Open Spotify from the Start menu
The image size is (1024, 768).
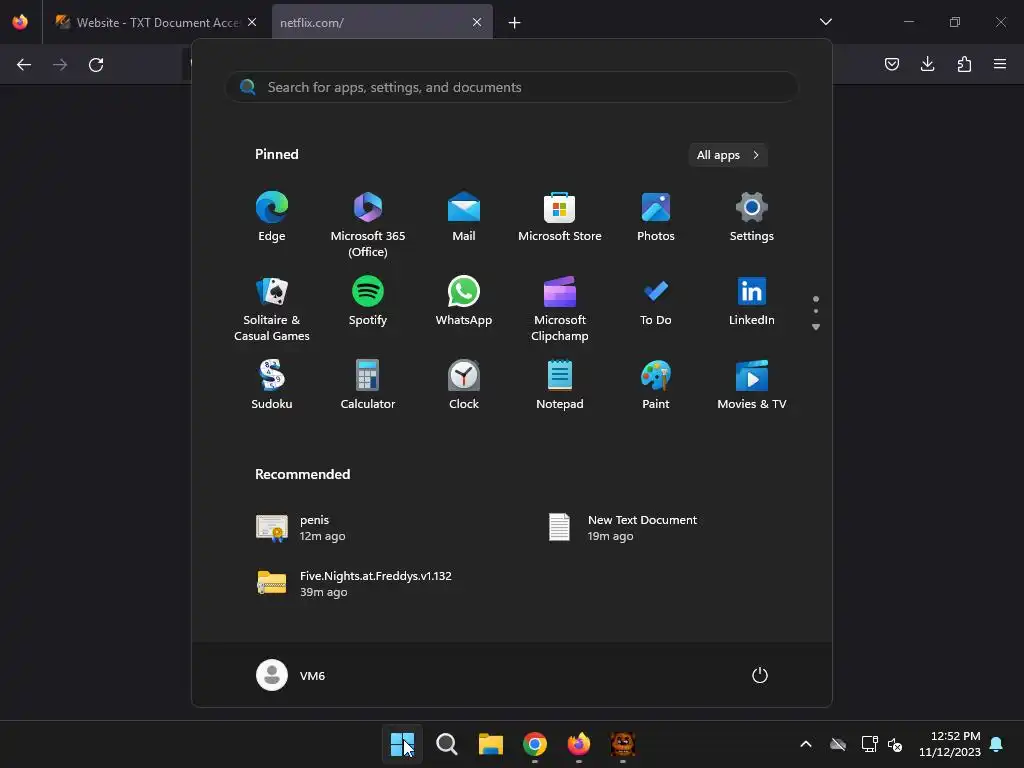368,301
